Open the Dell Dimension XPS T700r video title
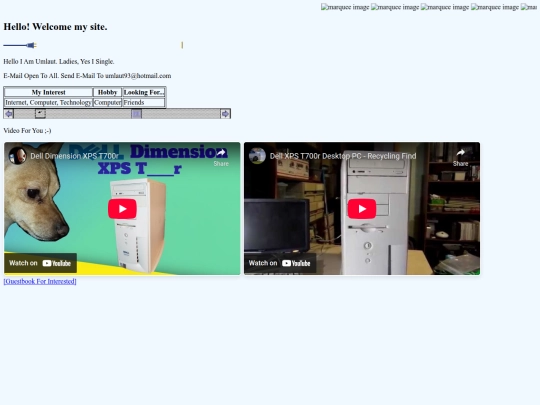The image size is (540, 405). (74, 156)
